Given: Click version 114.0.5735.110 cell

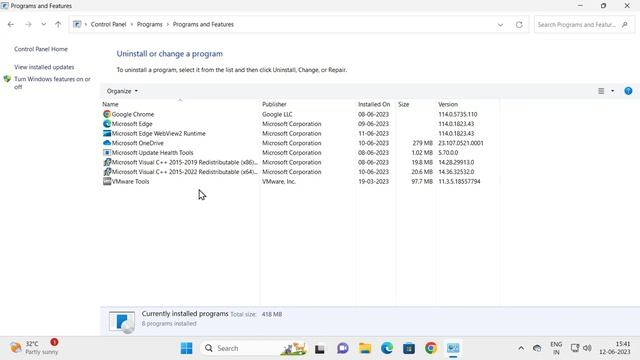Looking at the screenshot, I should pos(458,114).
